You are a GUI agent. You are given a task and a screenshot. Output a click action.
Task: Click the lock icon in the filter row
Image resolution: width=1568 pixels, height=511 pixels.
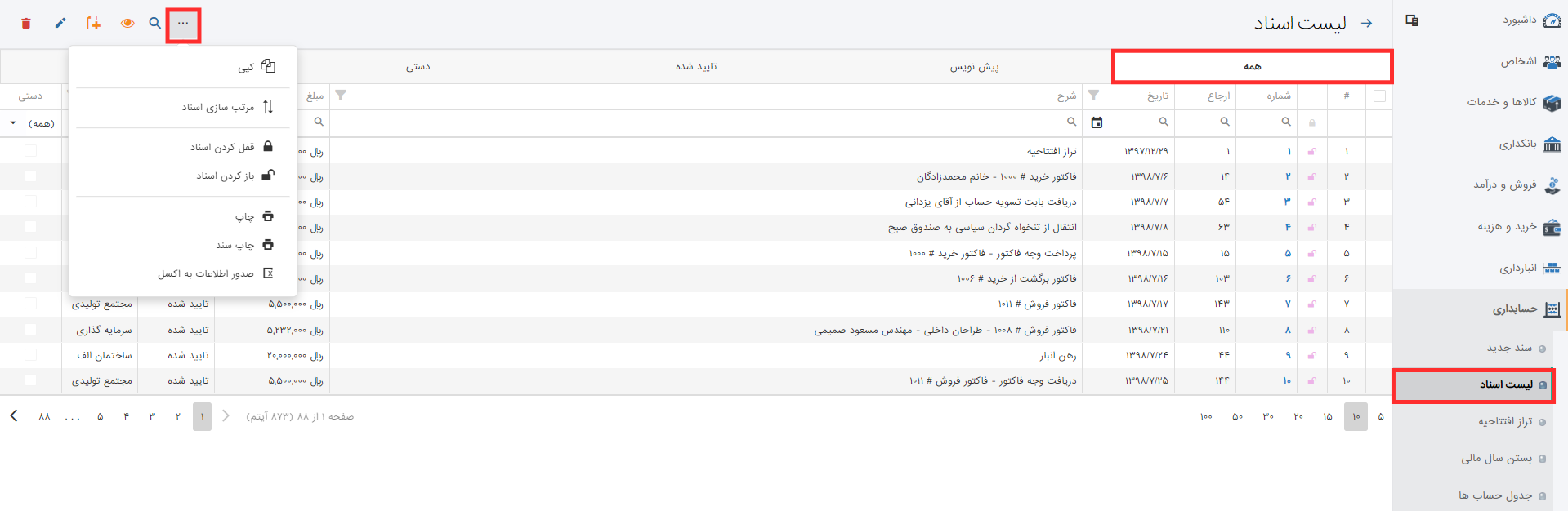(1312, 122)
